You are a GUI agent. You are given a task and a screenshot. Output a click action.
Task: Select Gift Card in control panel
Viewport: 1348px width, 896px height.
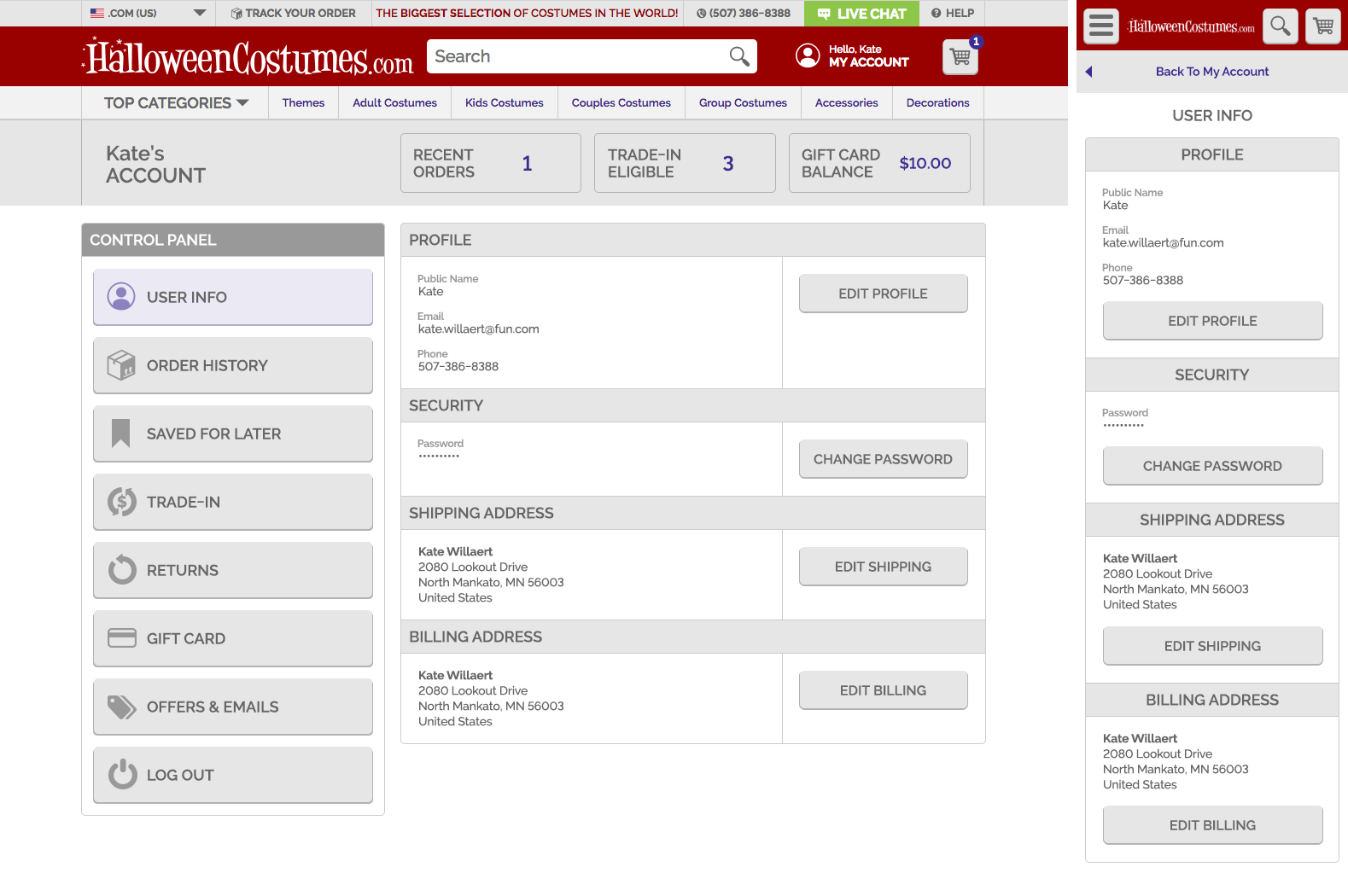[233, 638]
